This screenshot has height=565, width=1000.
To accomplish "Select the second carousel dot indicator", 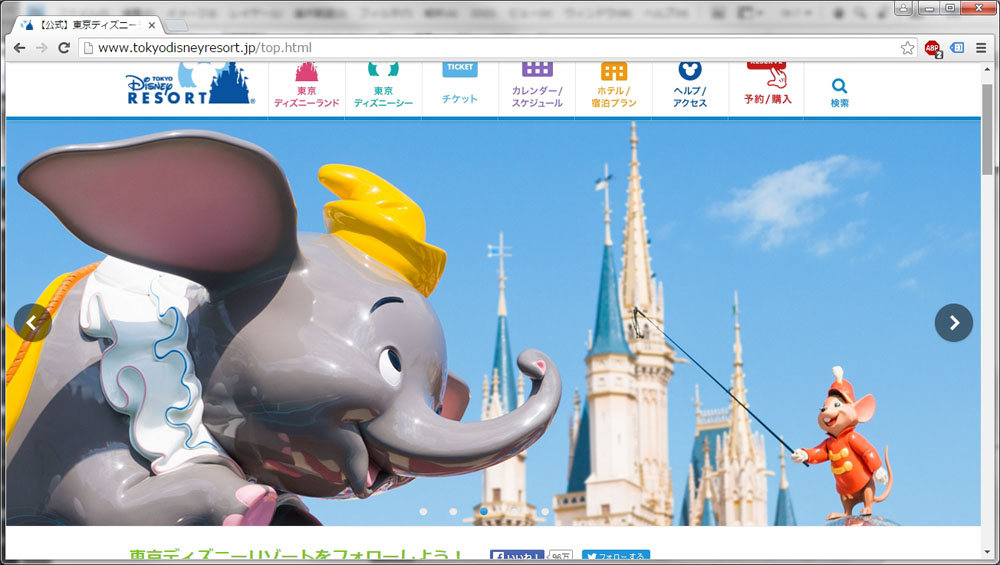I will [x=453, y=511].
